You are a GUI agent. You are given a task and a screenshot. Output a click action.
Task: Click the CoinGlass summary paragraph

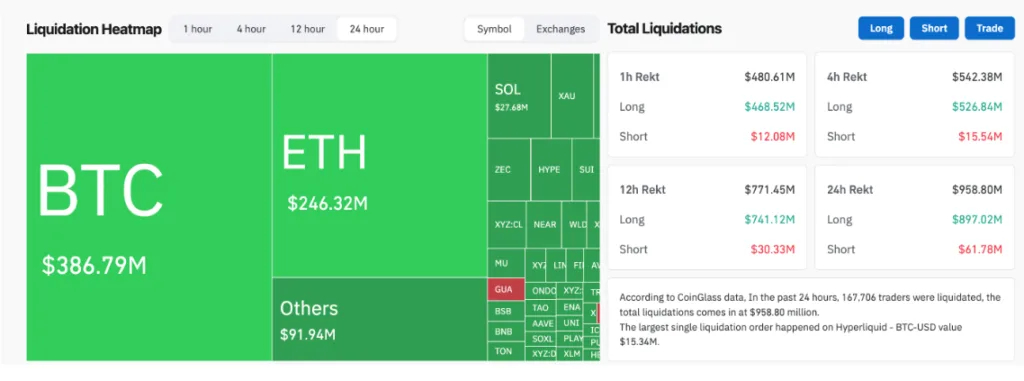pos(810,319)
